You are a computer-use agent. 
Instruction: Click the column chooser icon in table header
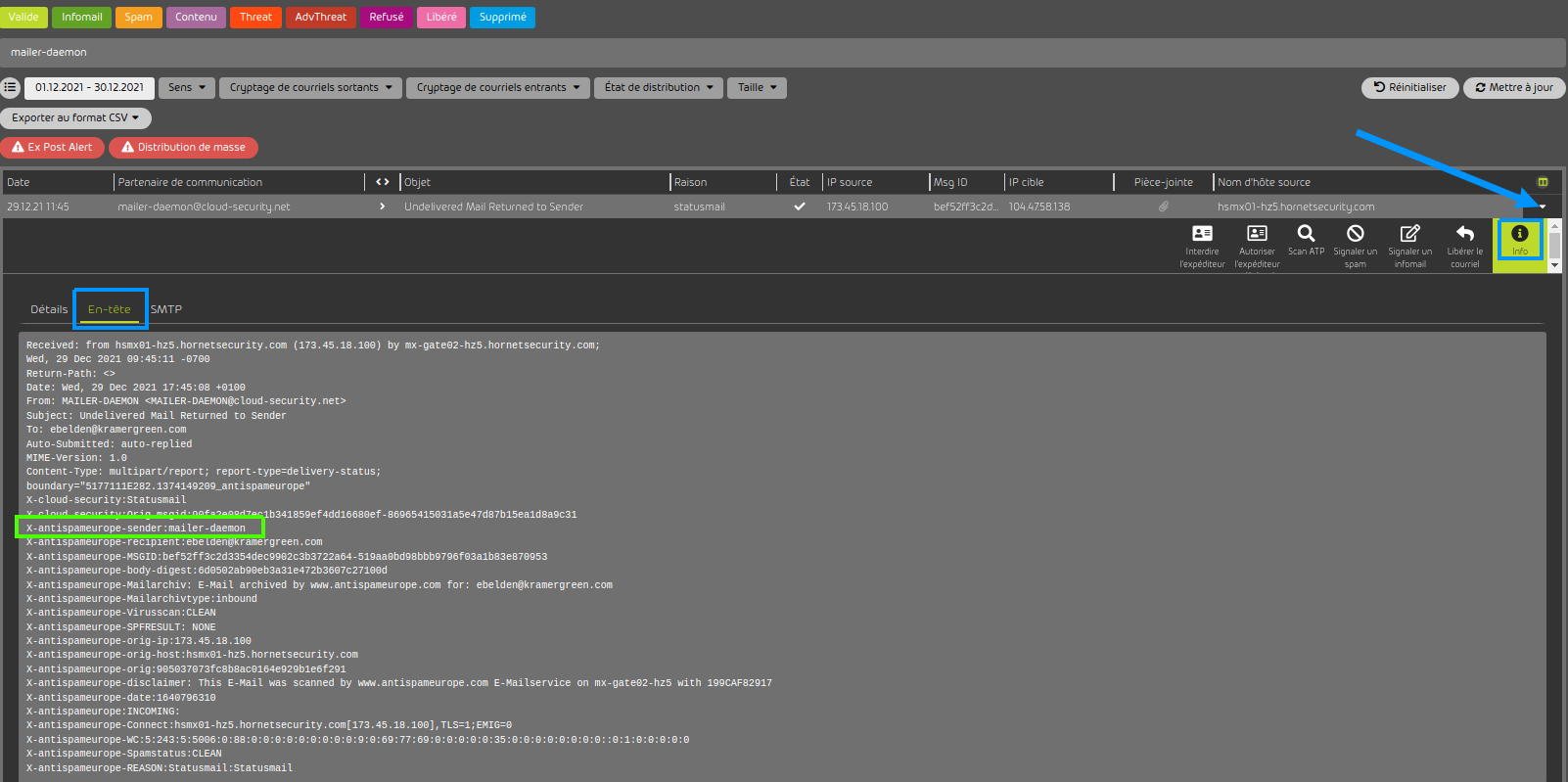(1543, 182)
